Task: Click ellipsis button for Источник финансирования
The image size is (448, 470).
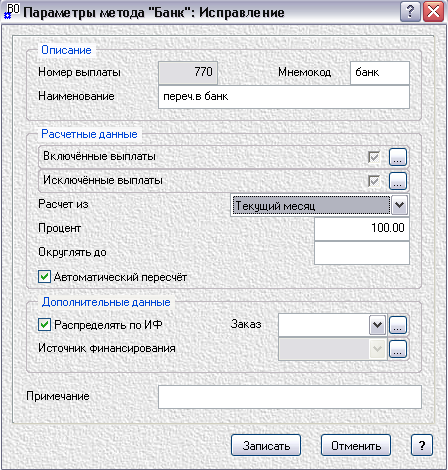Action: [398, 349]
